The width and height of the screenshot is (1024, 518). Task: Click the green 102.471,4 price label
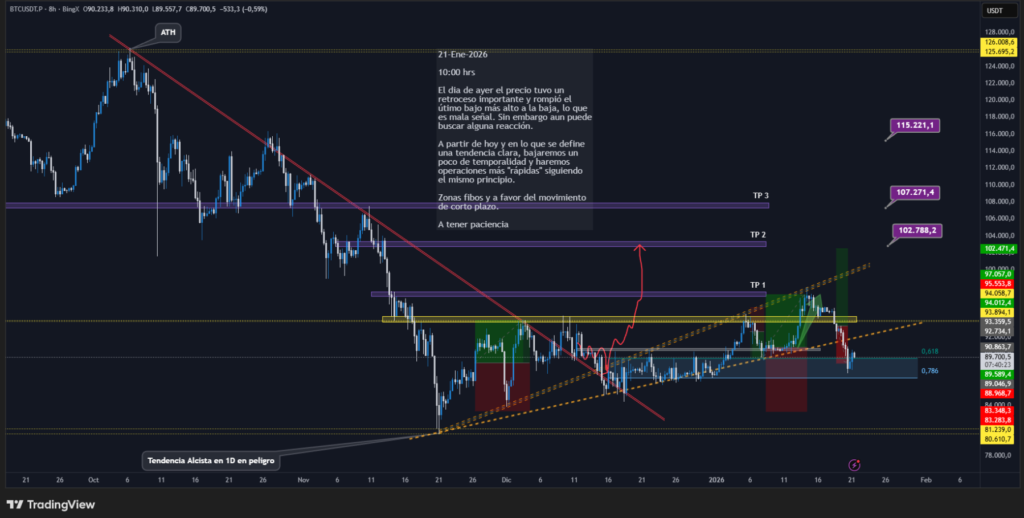(x=1000, y=248)
